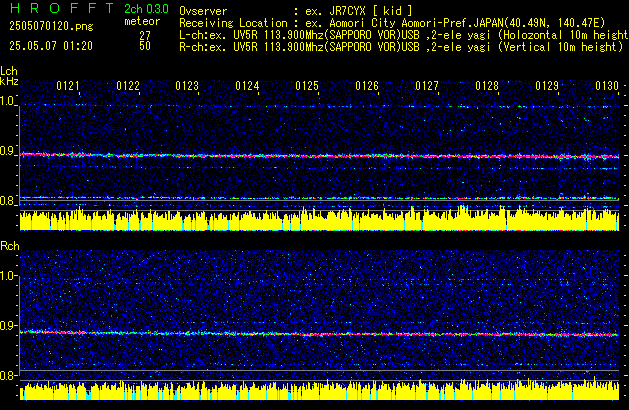This screenshot has height=410, width=629.
Task: Click the Rch yellow power histogram
Action: tap(319, 390)
